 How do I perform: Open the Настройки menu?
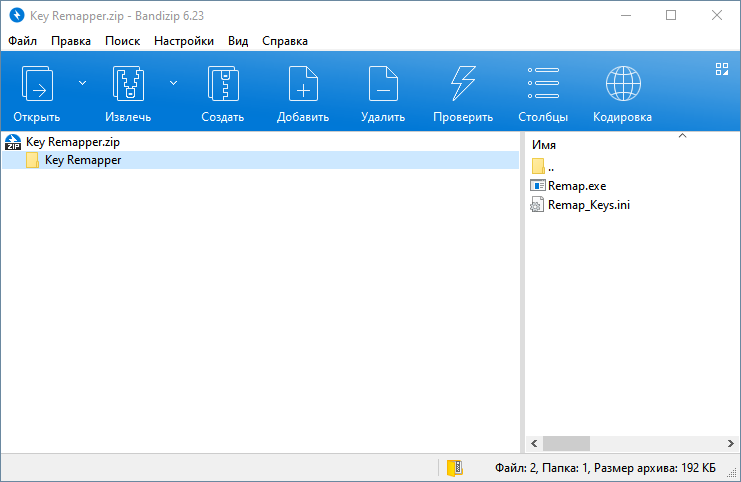click(184, 41)
